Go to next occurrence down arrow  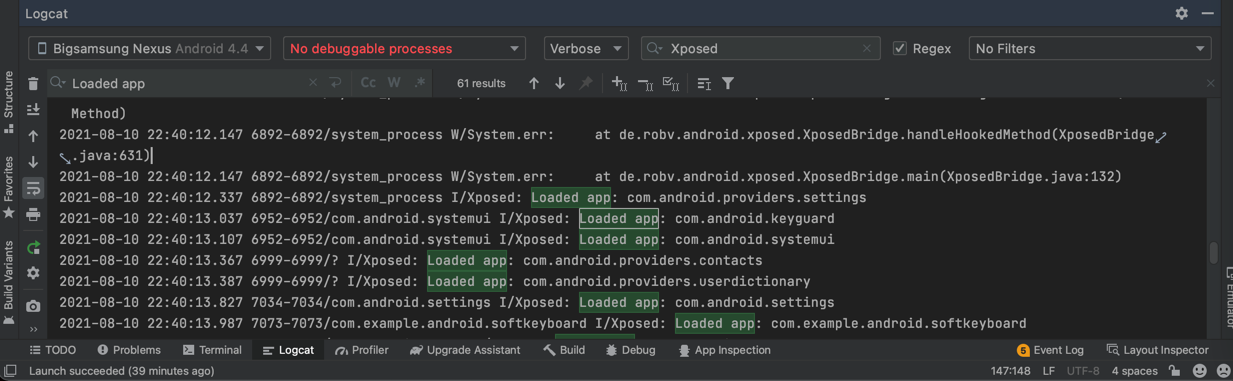tap(560, 83)
